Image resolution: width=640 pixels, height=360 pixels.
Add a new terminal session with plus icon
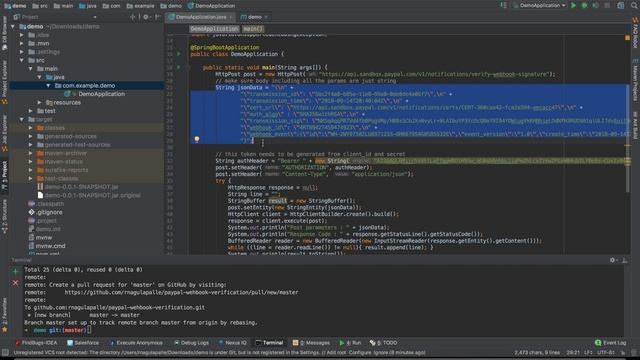[16, 271]
